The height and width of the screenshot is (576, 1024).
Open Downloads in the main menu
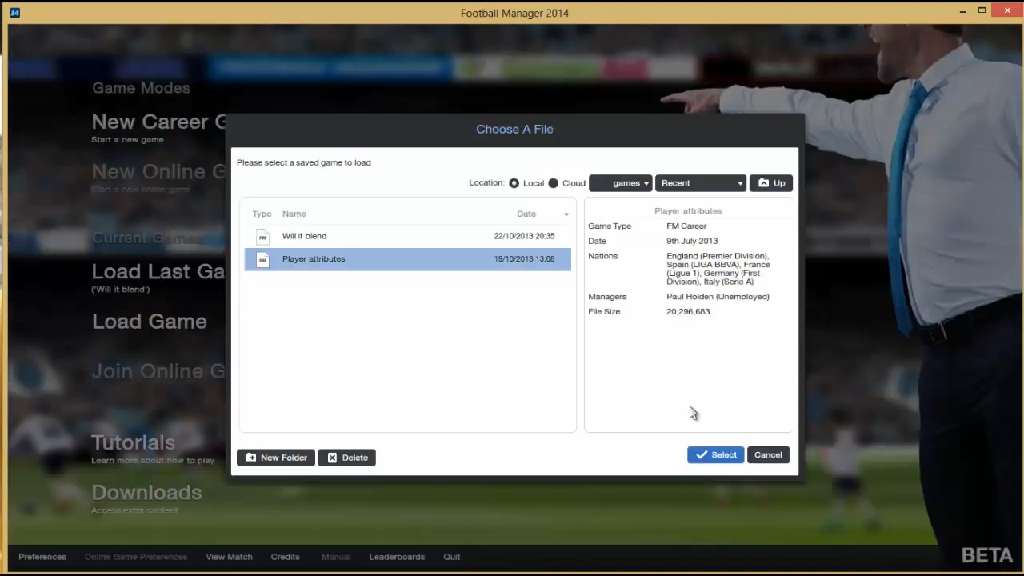pyautogui.click(x=147, y=492)
